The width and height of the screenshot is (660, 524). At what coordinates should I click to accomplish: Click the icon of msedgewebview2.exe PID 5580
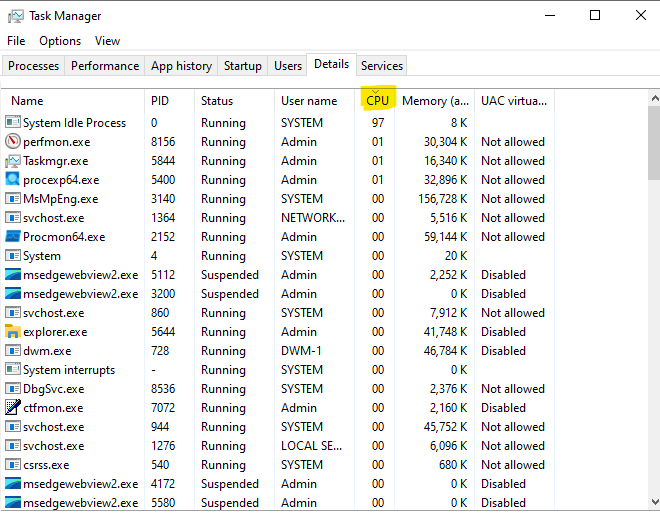13,502
